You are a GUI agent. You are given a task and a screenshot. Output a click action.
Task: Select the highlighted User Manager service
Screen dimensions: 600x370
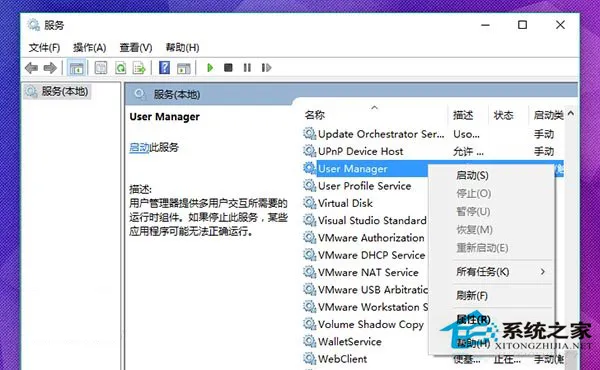353,169
